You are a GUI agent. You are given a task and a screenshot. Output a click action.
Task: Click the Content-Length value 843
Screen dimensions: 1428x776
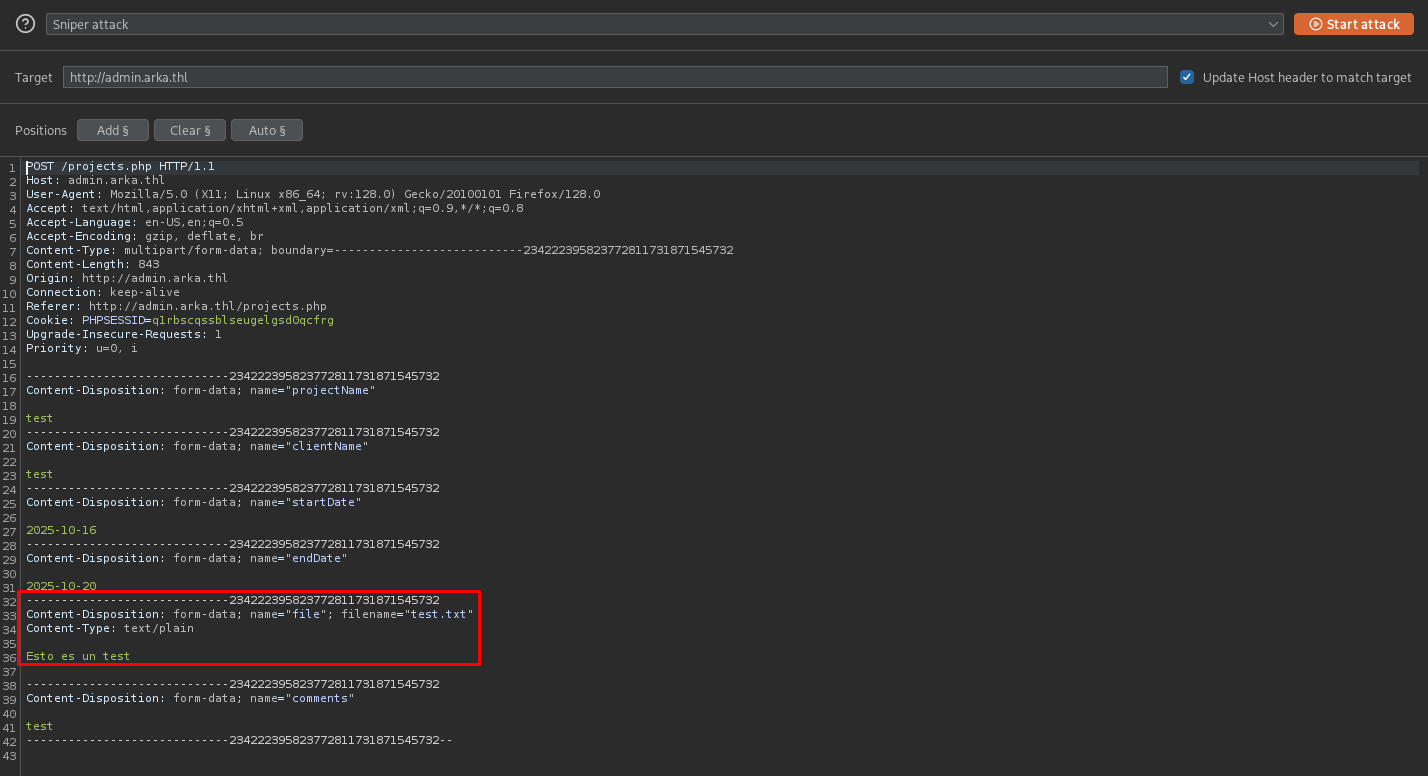coord(149,264)
